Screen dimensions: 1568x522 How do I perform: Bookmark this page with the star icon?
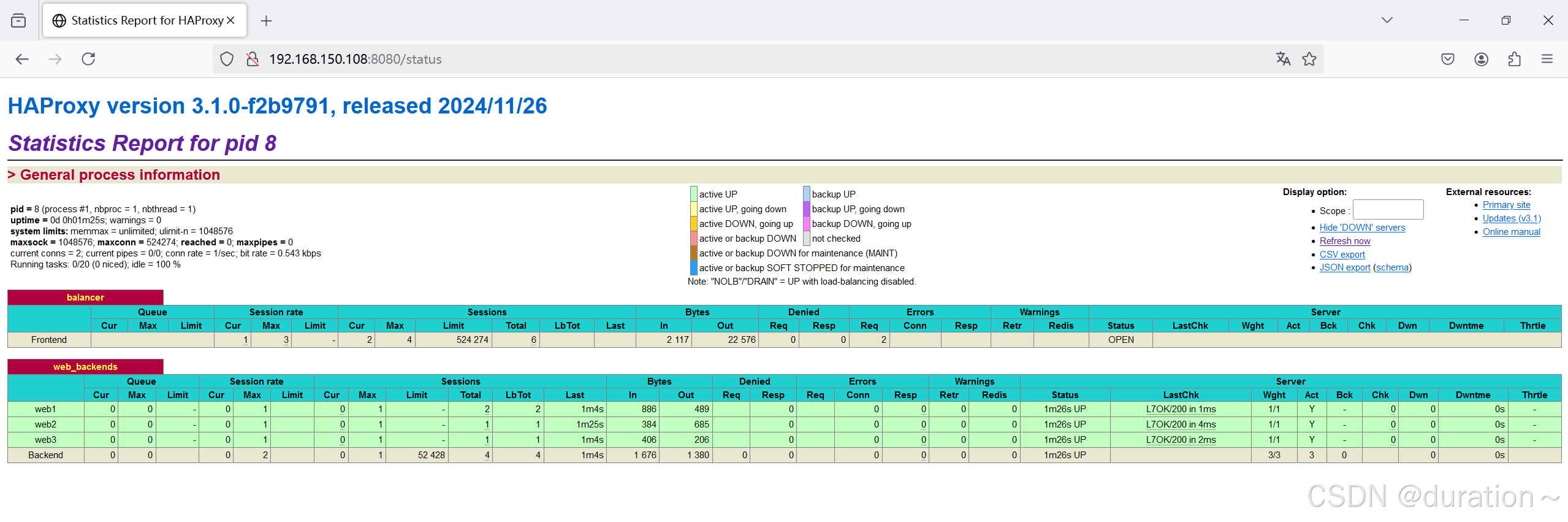pyautogui.click(x=1309, y=59)
